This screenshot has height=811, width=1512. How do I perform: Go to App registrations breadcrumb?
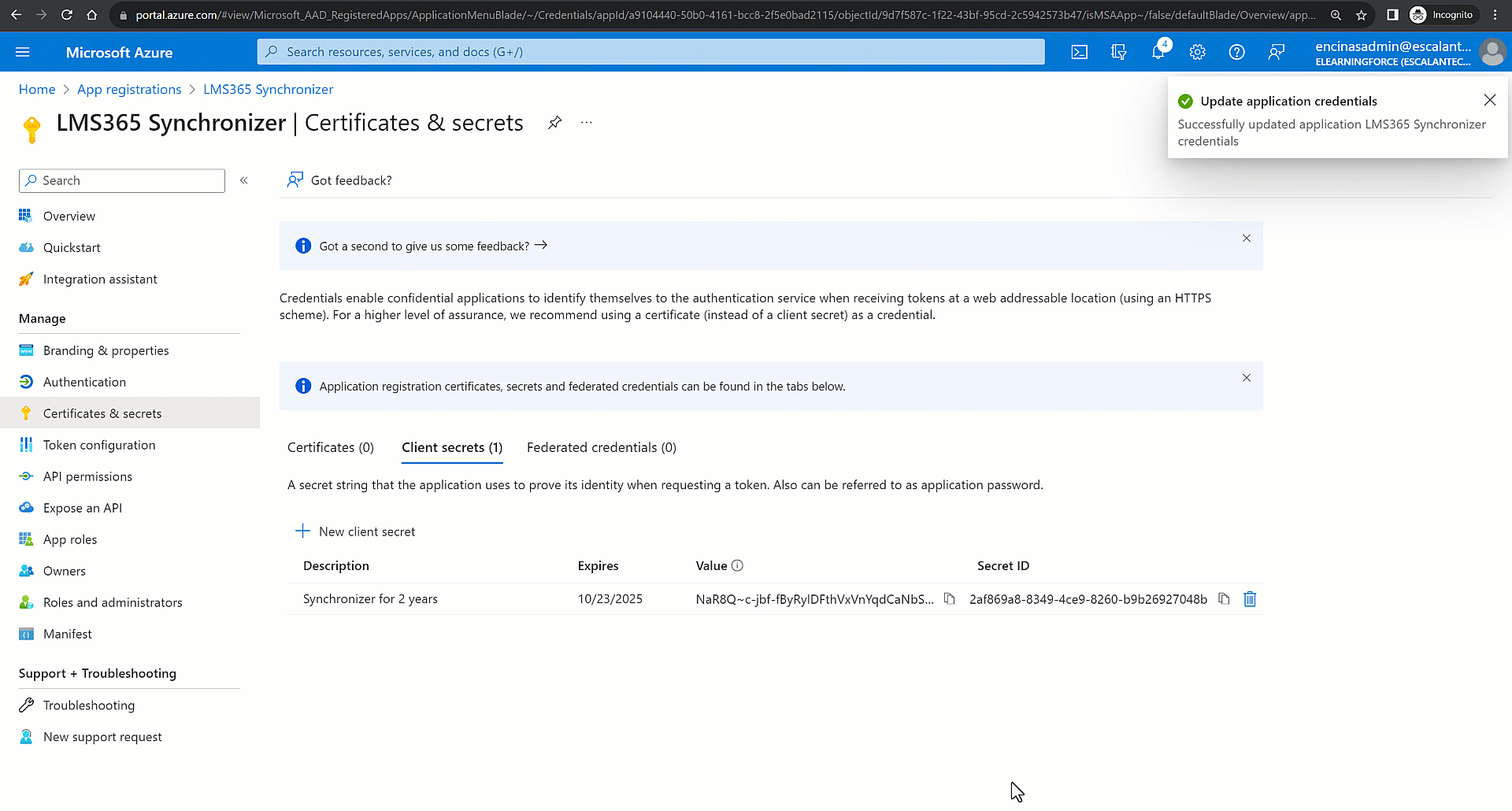[129, 89]
